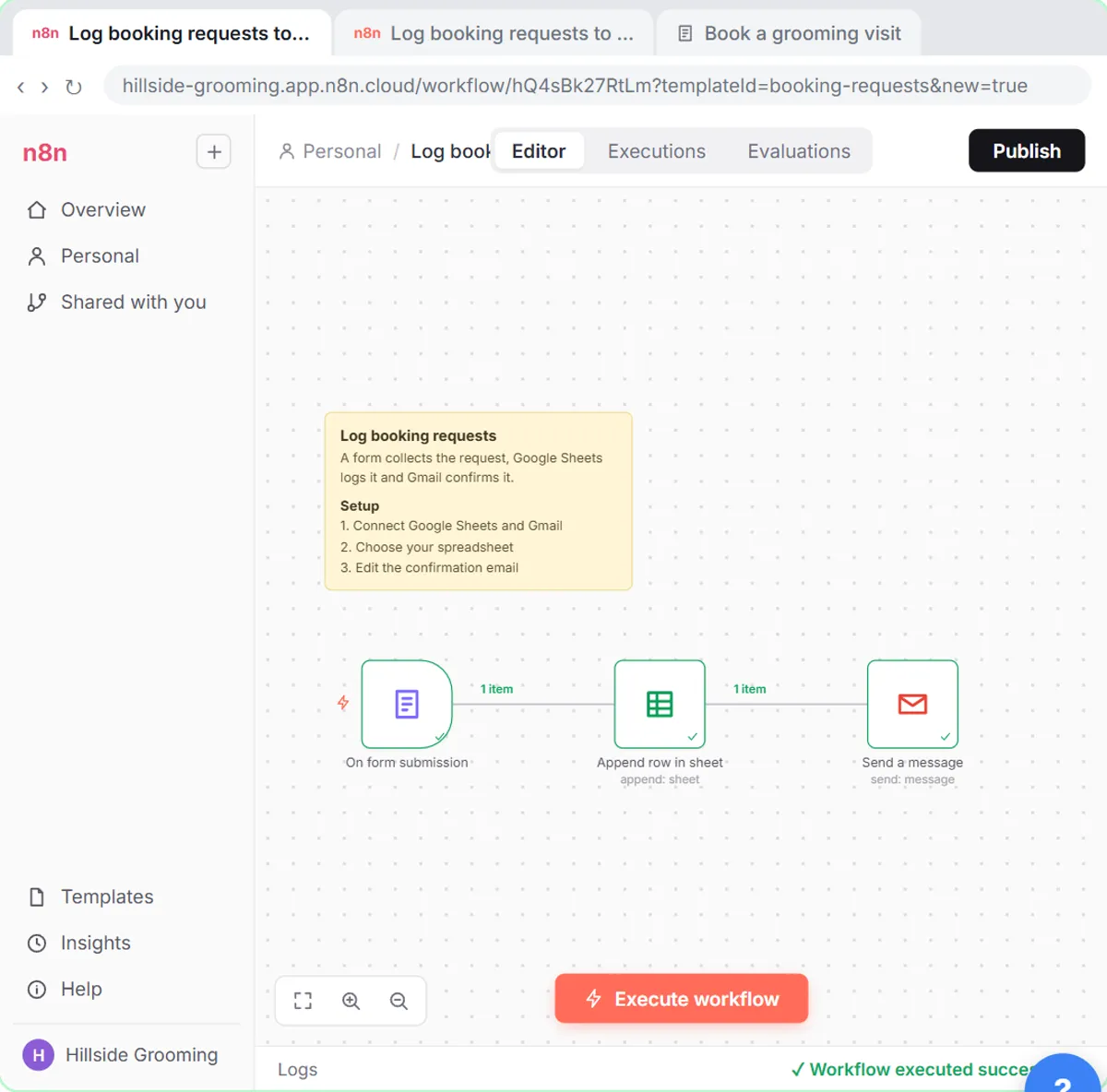The width and height of the screenshot is (1107, 1092).
Task: Click the plus create-new button
Action: click(214, 151)
